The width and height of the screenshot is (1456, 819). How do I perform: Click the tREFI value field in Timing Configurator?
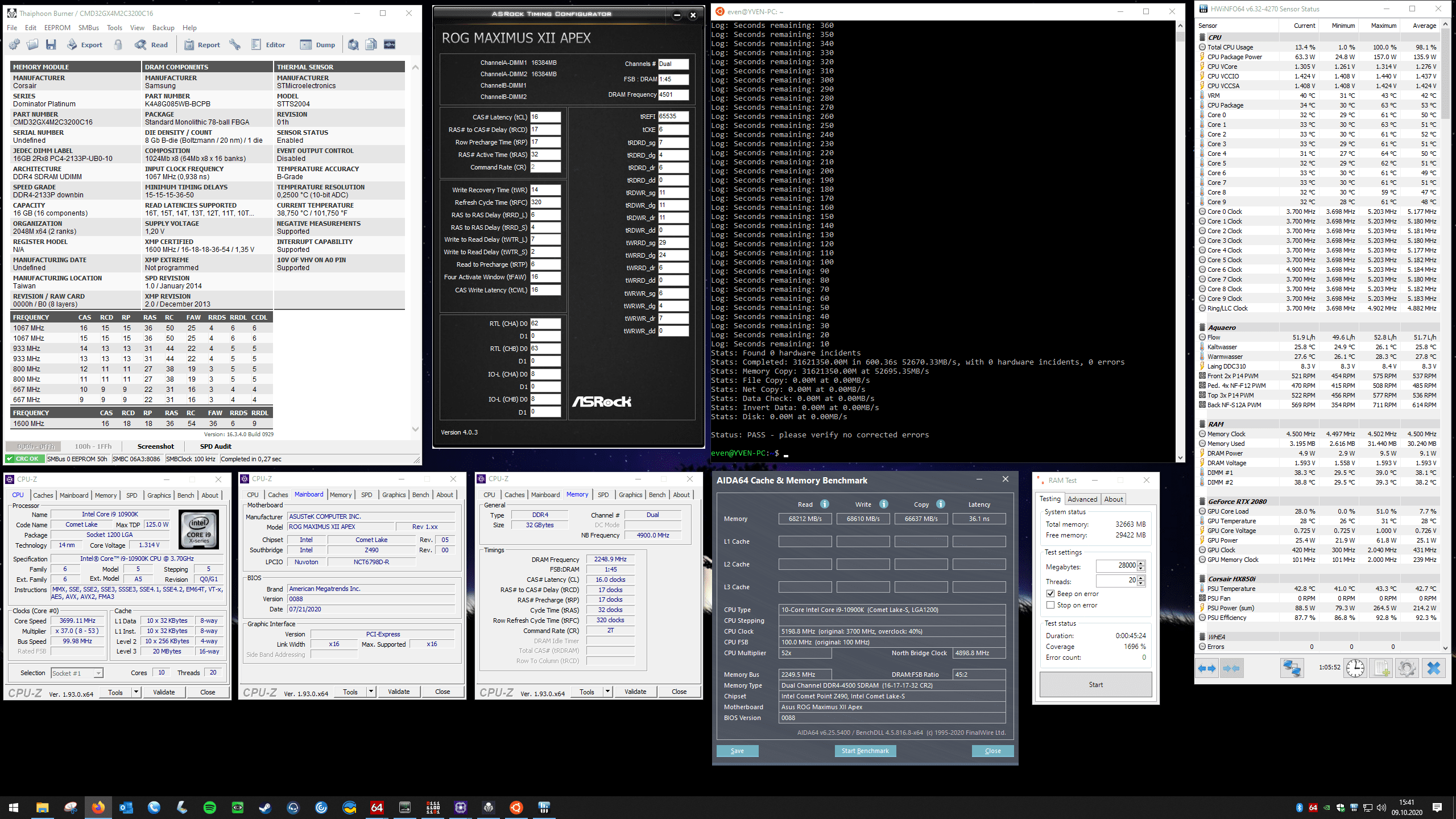(673, 117)
